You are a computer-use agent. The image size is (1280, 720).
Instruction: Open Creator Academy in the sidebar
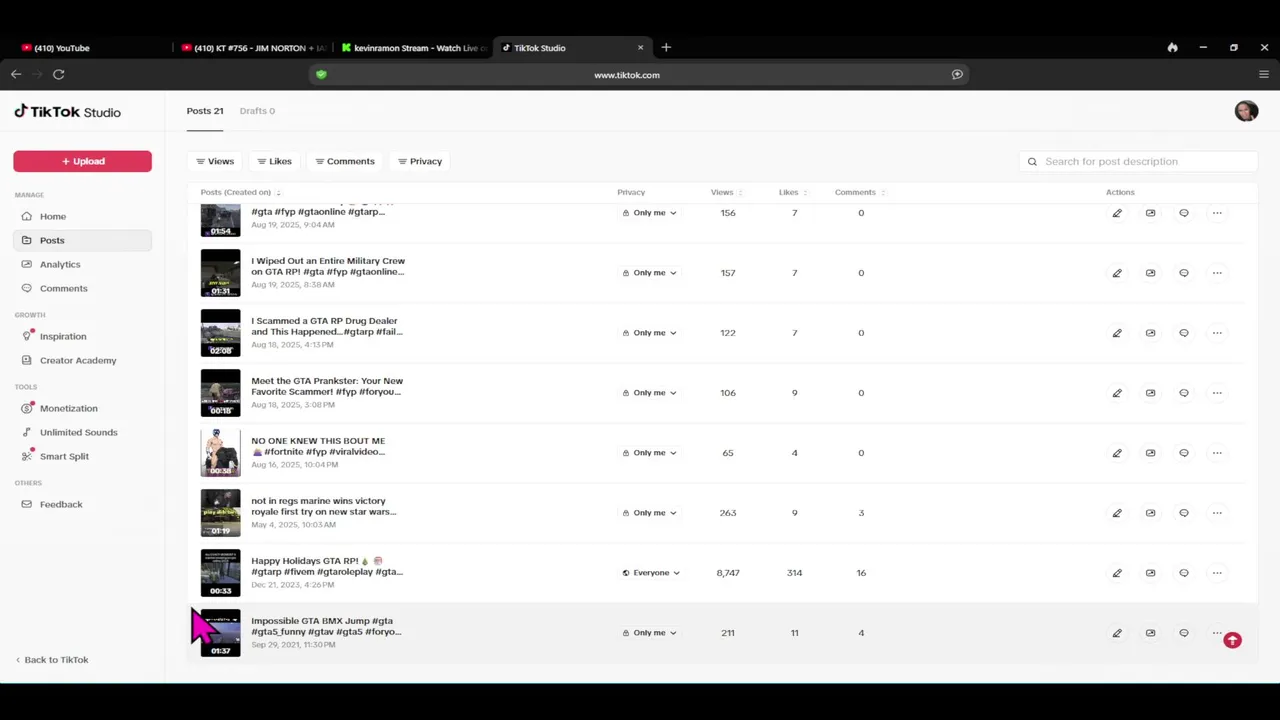(x=82, y=360)
